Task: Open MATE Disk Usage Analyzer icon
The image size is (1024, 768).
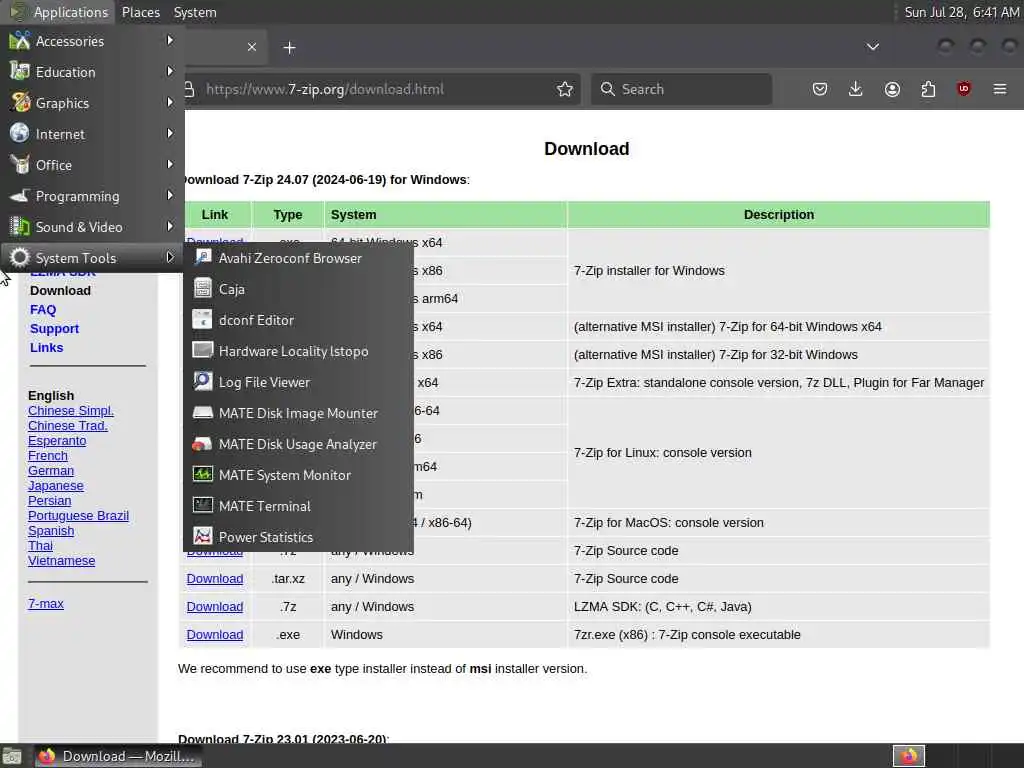Action: [x=202, y=443]
